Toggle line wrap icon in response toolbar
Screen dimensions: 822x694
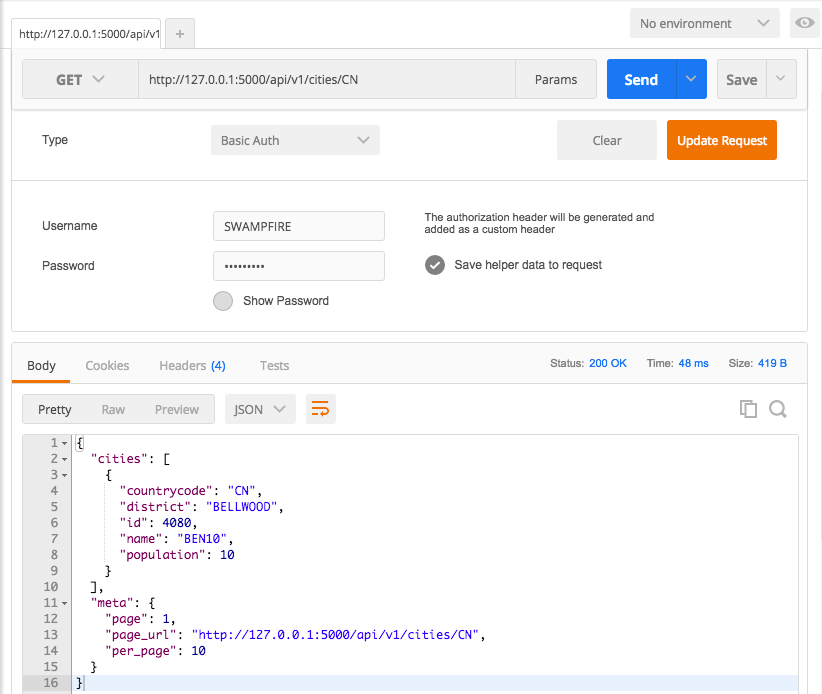[x=320, y=409]
